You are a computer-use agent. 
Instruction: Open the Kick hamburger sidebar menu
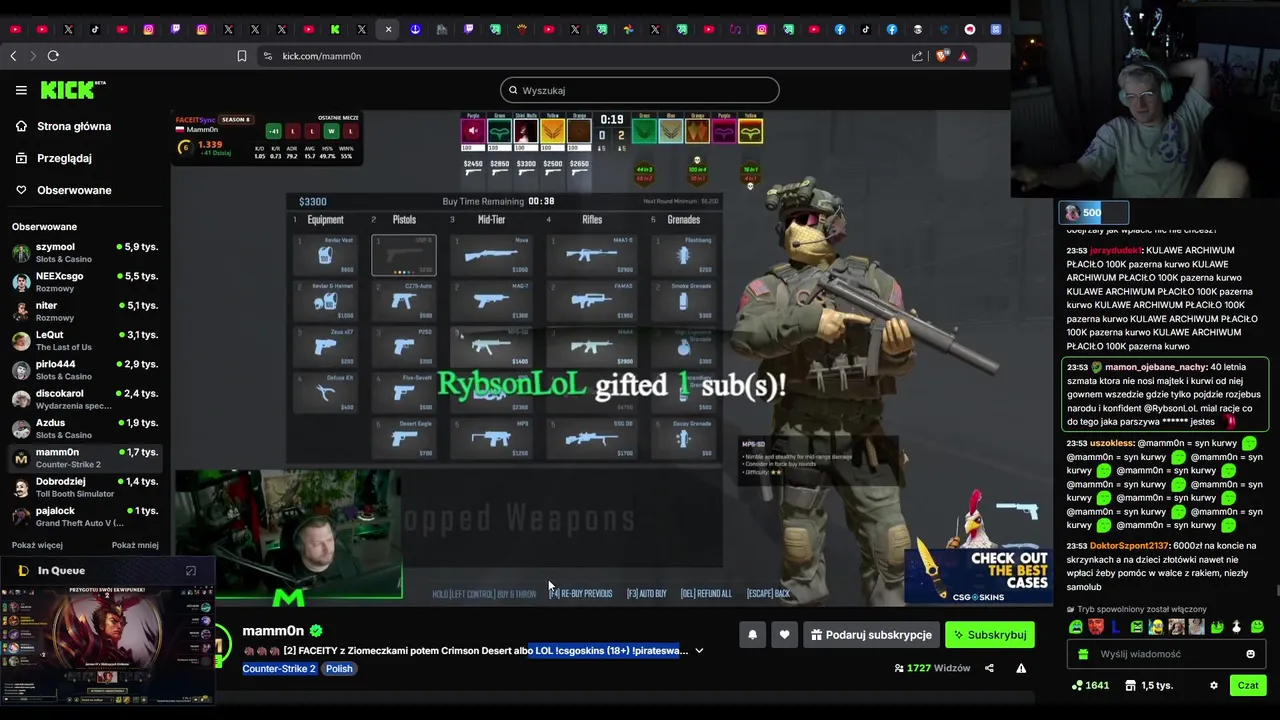(x=21, y=90)
